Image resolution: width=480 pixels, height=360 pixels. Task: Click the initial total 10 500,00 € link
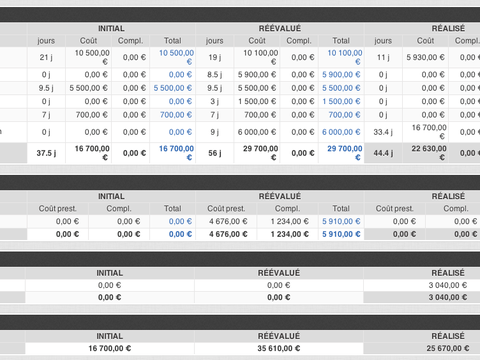176,57
